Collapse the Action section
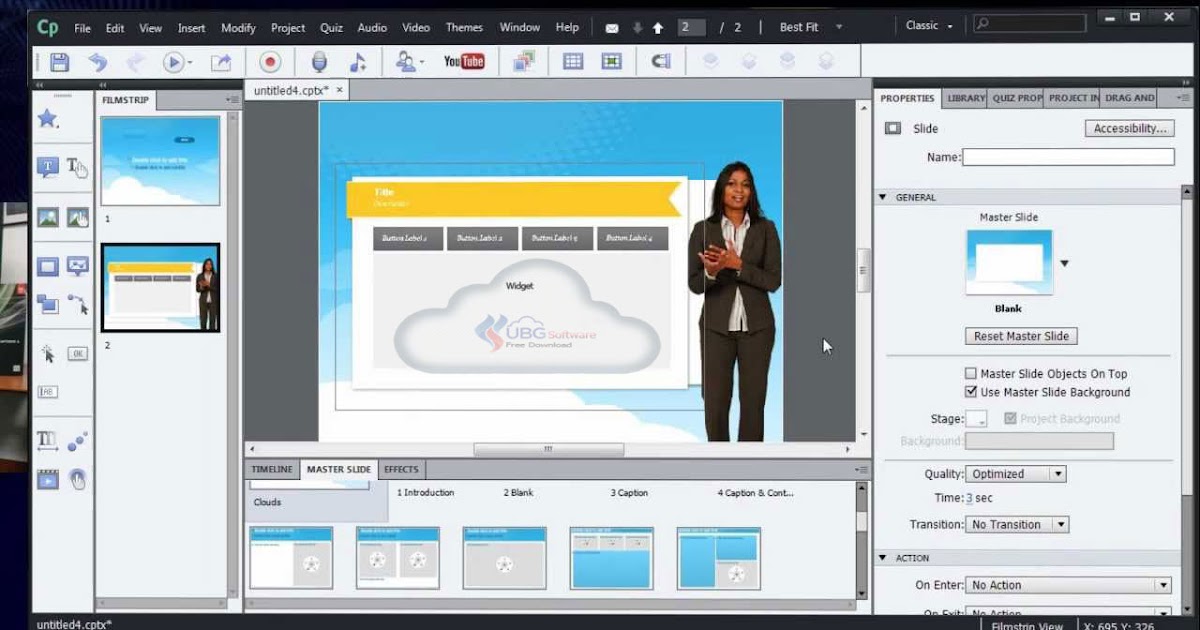Image resolution: width=1200 pixels, height=630 pixels. point(883,558)
